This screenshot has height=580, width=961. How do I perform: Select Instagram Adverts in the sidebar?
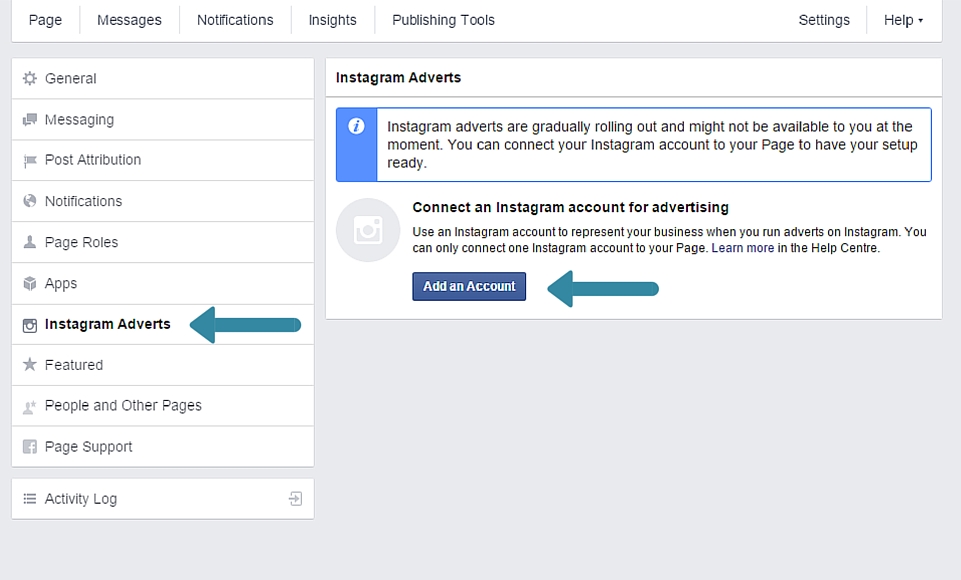click(x=162, y=324)
